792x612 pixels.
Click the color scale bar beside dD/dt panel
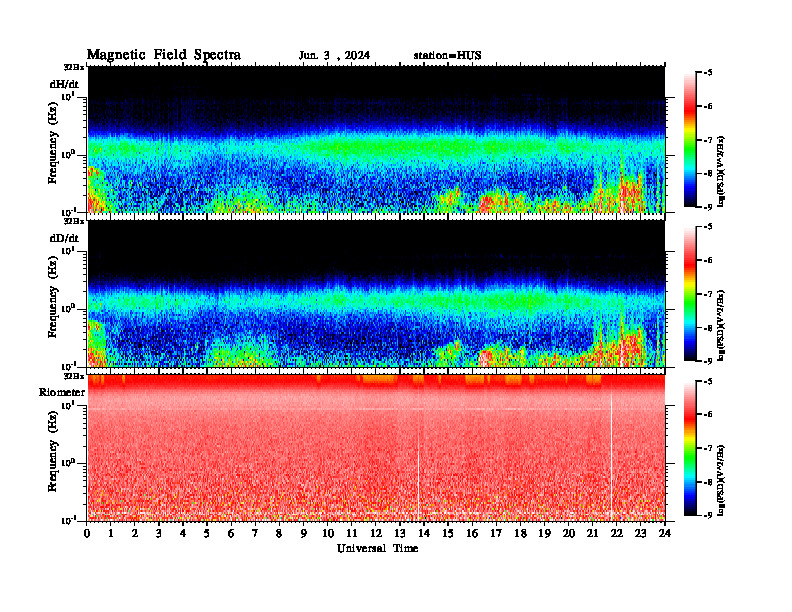(690, 294)
